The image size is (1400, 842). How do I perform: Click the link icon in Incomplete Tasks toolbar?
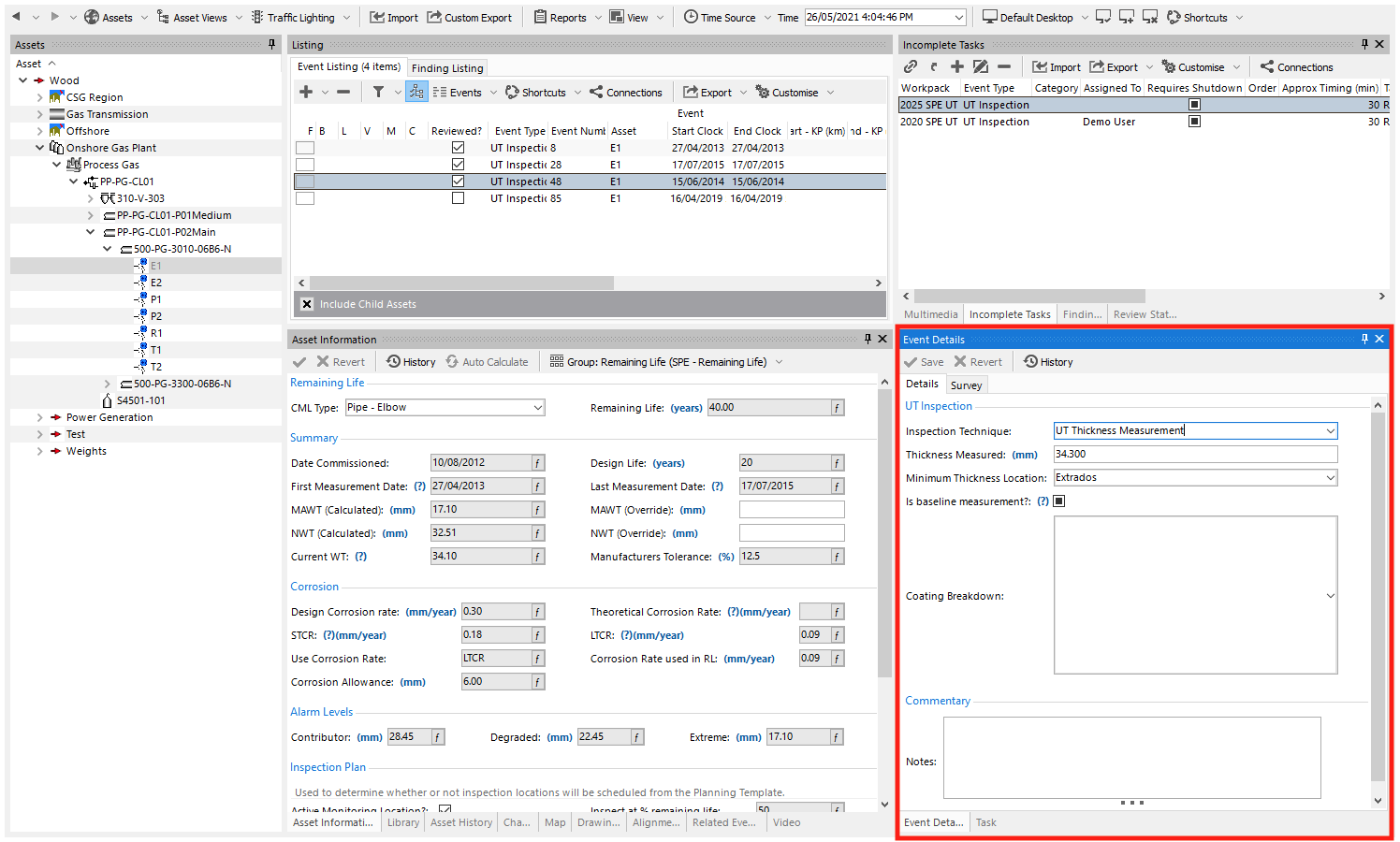click(x=911, y=66)
